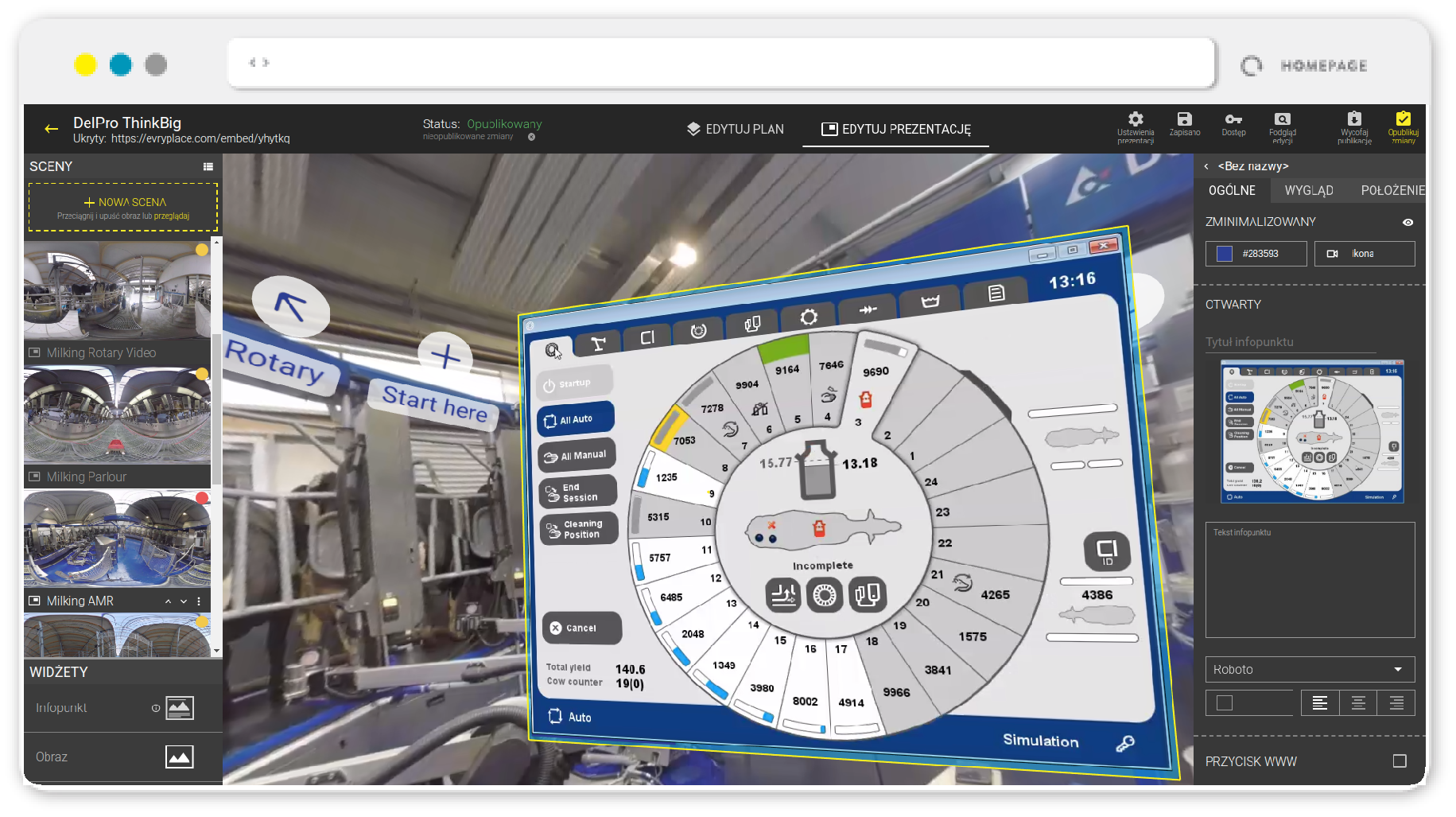The image size is (1456, 817).
Task: Open Dostęp access key icon
Action: (x=1233, y=119)
